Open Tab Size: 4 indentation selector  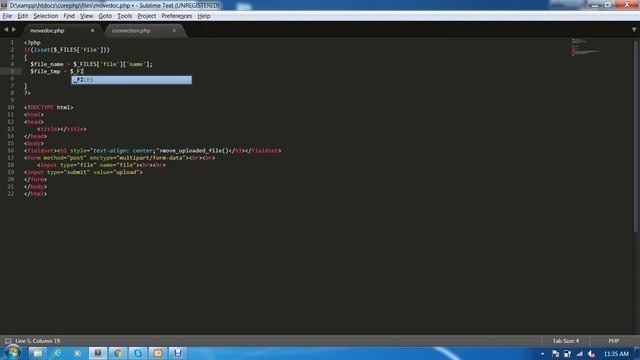(x=566, y=341)
